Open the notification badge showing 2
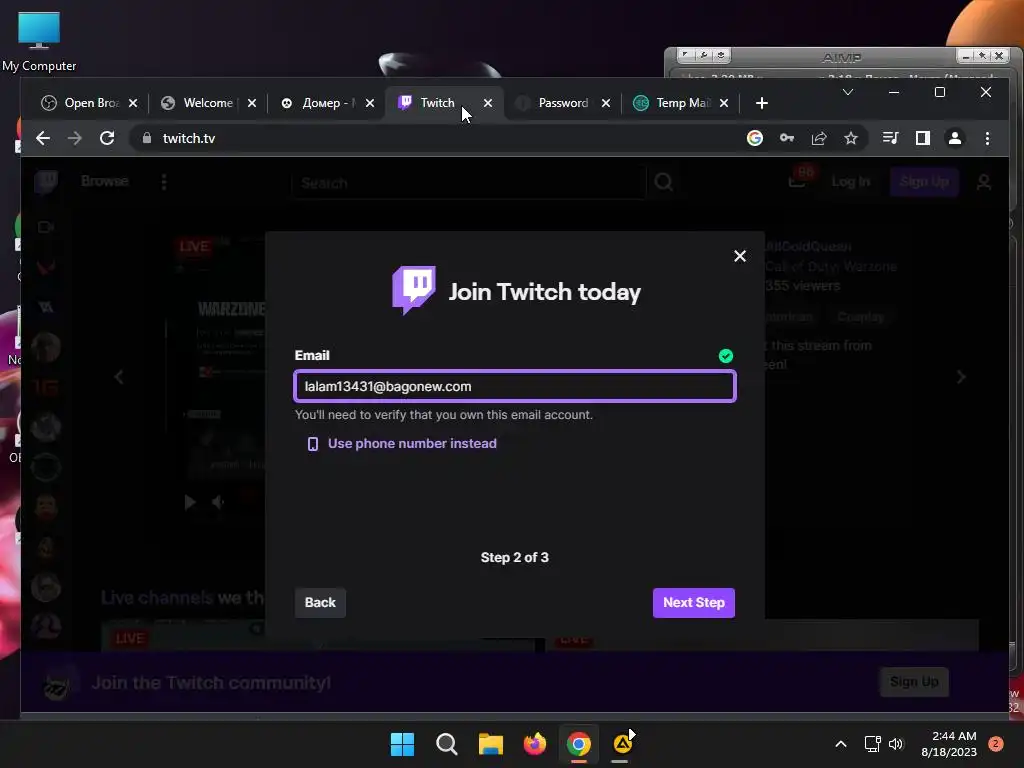The width and height of the screenshot is (1024, 768). point(995,743)
